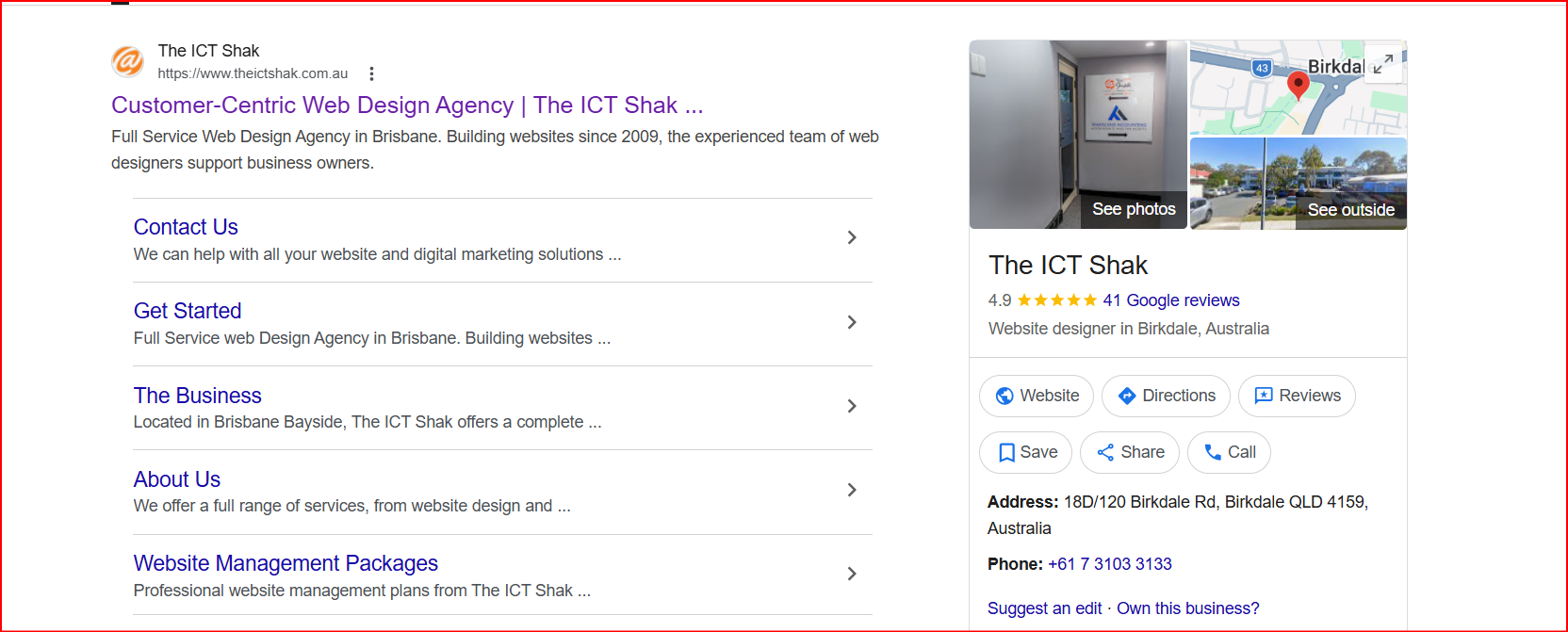Save The ICT Shak to a list
This screenshot has width=1568, height=632.
(1025, 452)
